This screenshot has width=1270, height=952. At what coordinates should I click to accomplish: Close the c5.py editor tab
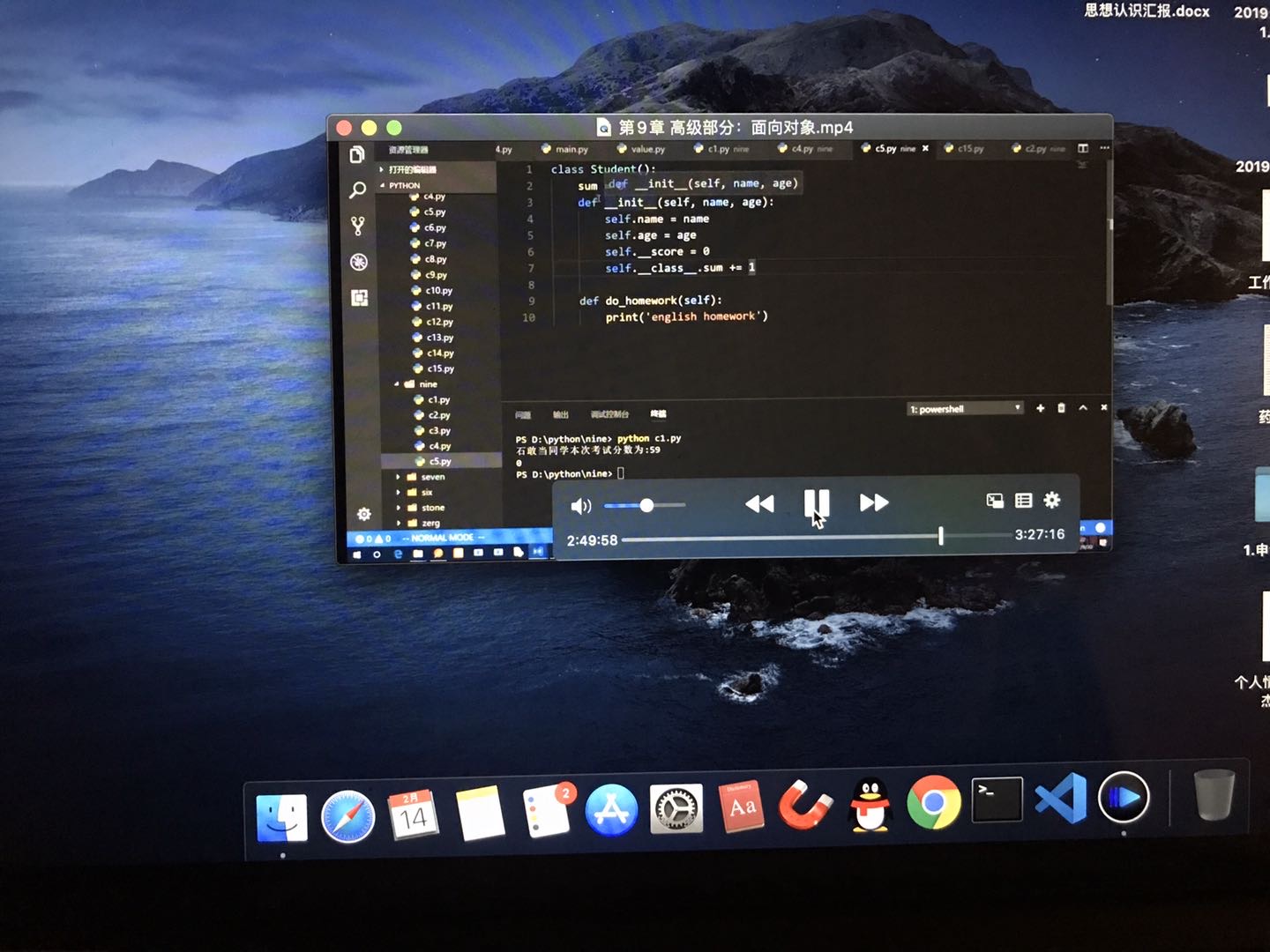point(925,148)
